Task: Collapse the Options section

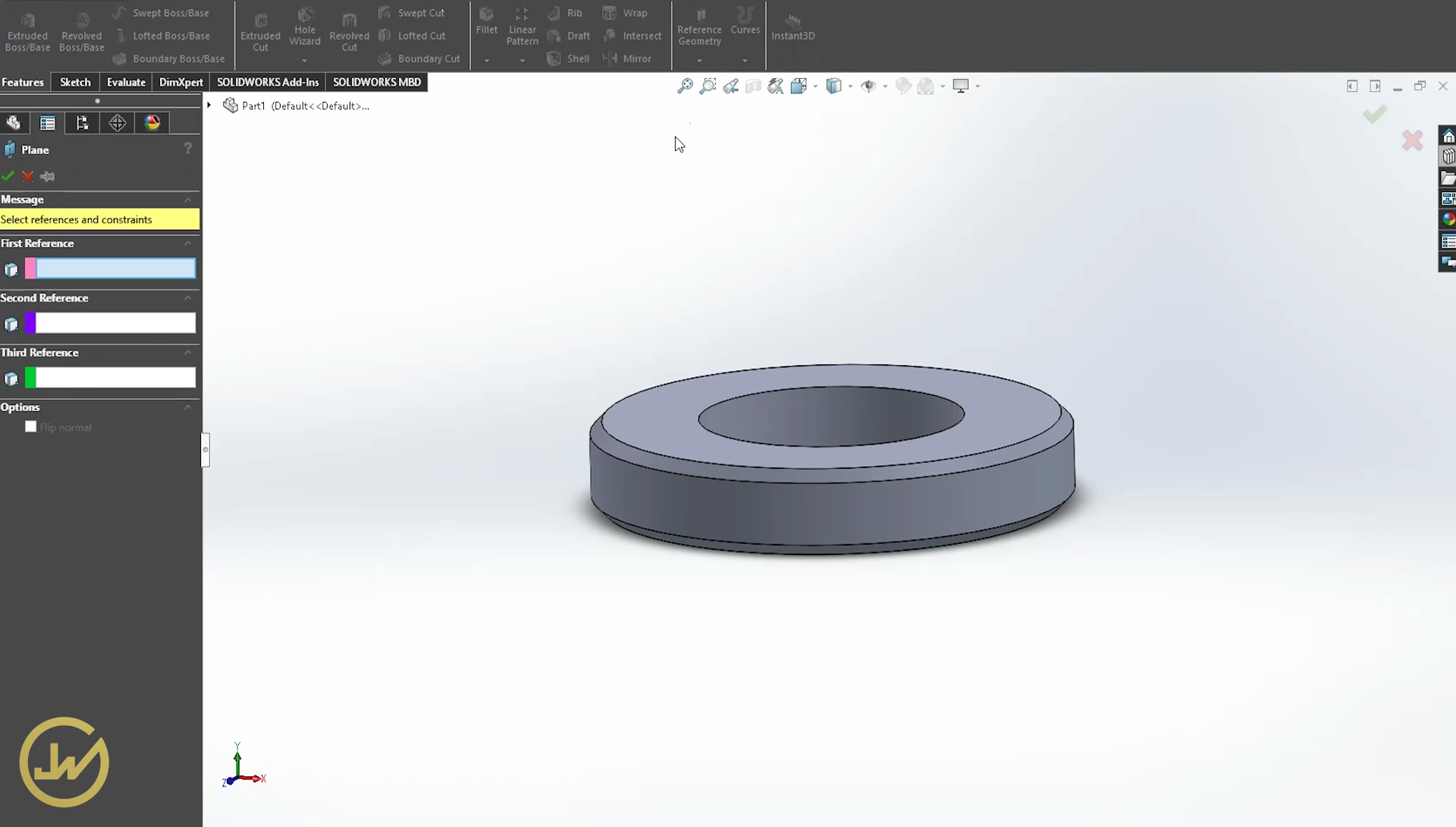Action: (x=187, y=407)
